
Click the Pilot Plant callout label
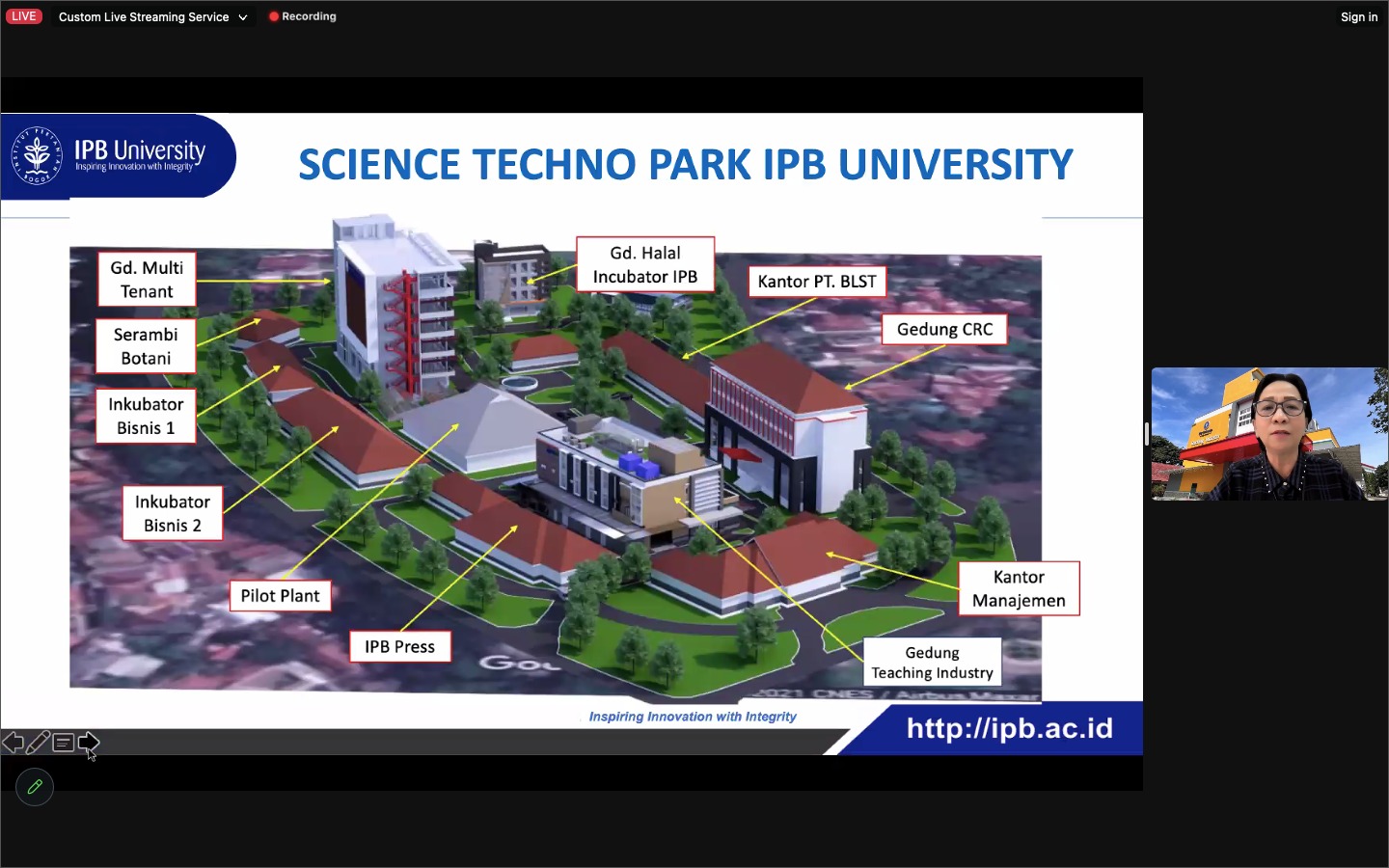point(280,596)
